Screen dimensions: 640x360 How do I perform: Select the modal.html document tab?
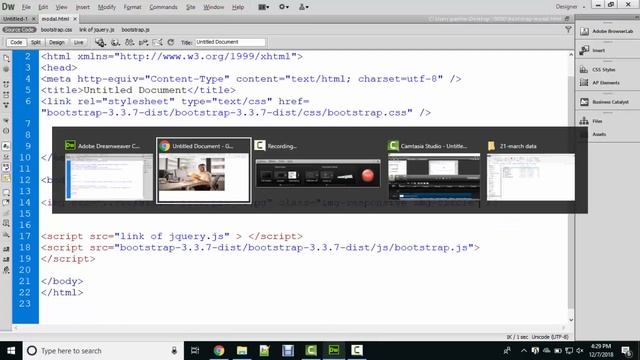(55, 19)
